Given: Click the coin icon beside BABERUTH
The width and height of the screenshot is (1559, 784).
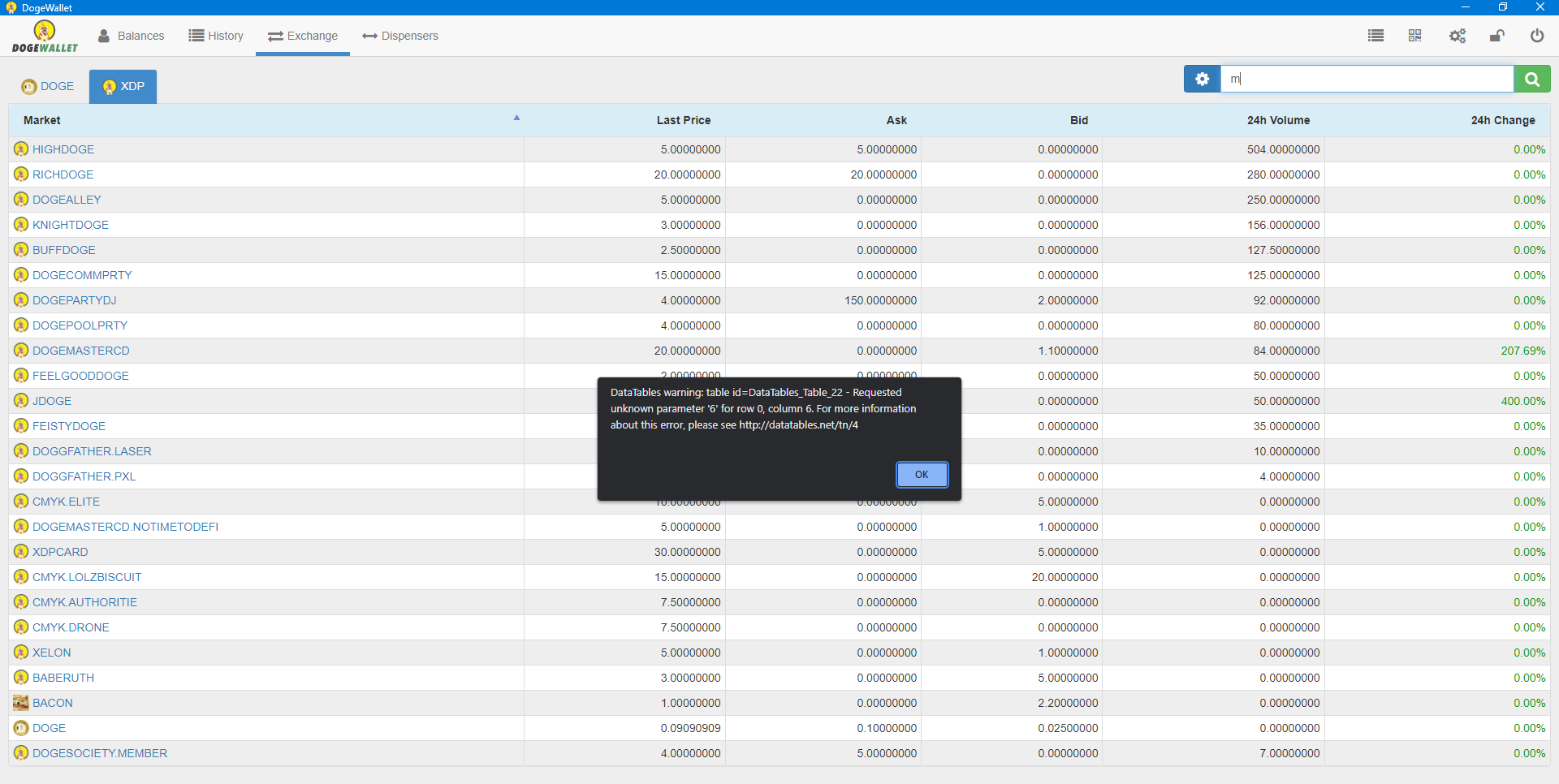Looking at the screenshot, I should point(21,678).
